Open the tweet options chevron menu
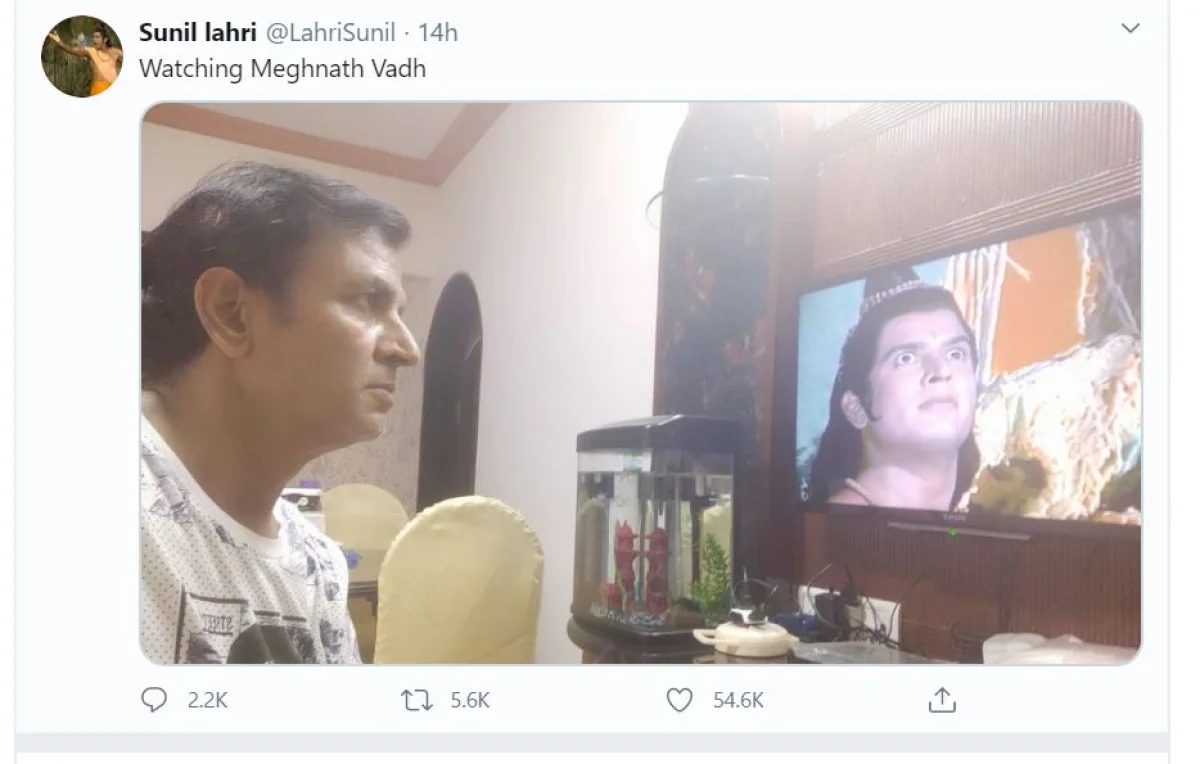The image size is (1200, 764). tap(1130, 28)
